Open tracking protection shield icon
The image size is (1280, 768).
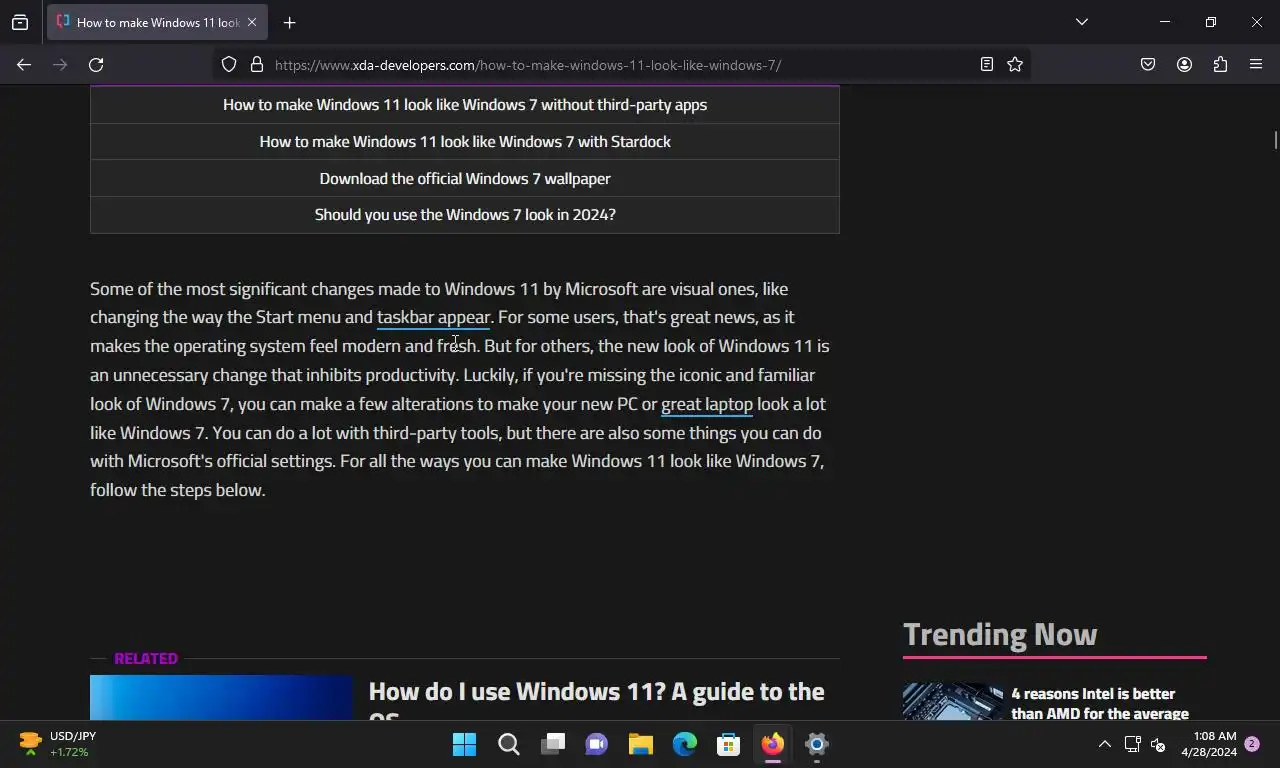[x=229, y=65]
